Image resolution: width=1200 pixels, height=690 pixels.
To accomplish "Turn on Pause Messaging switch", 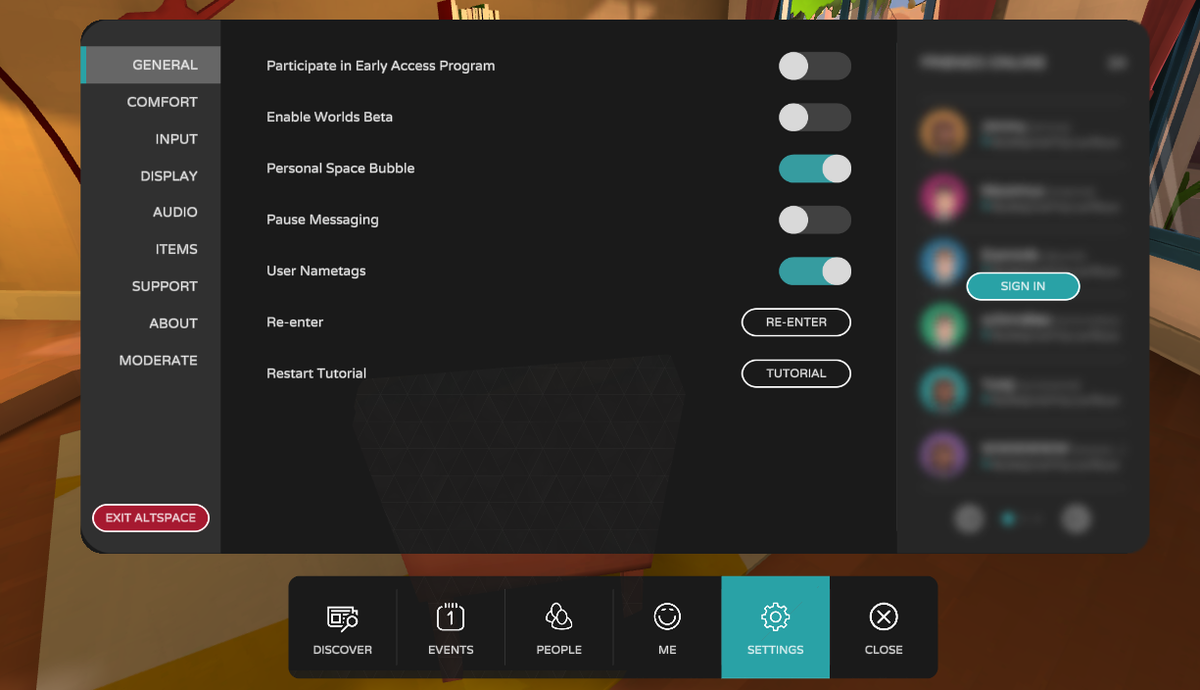I will pos(815,220).
